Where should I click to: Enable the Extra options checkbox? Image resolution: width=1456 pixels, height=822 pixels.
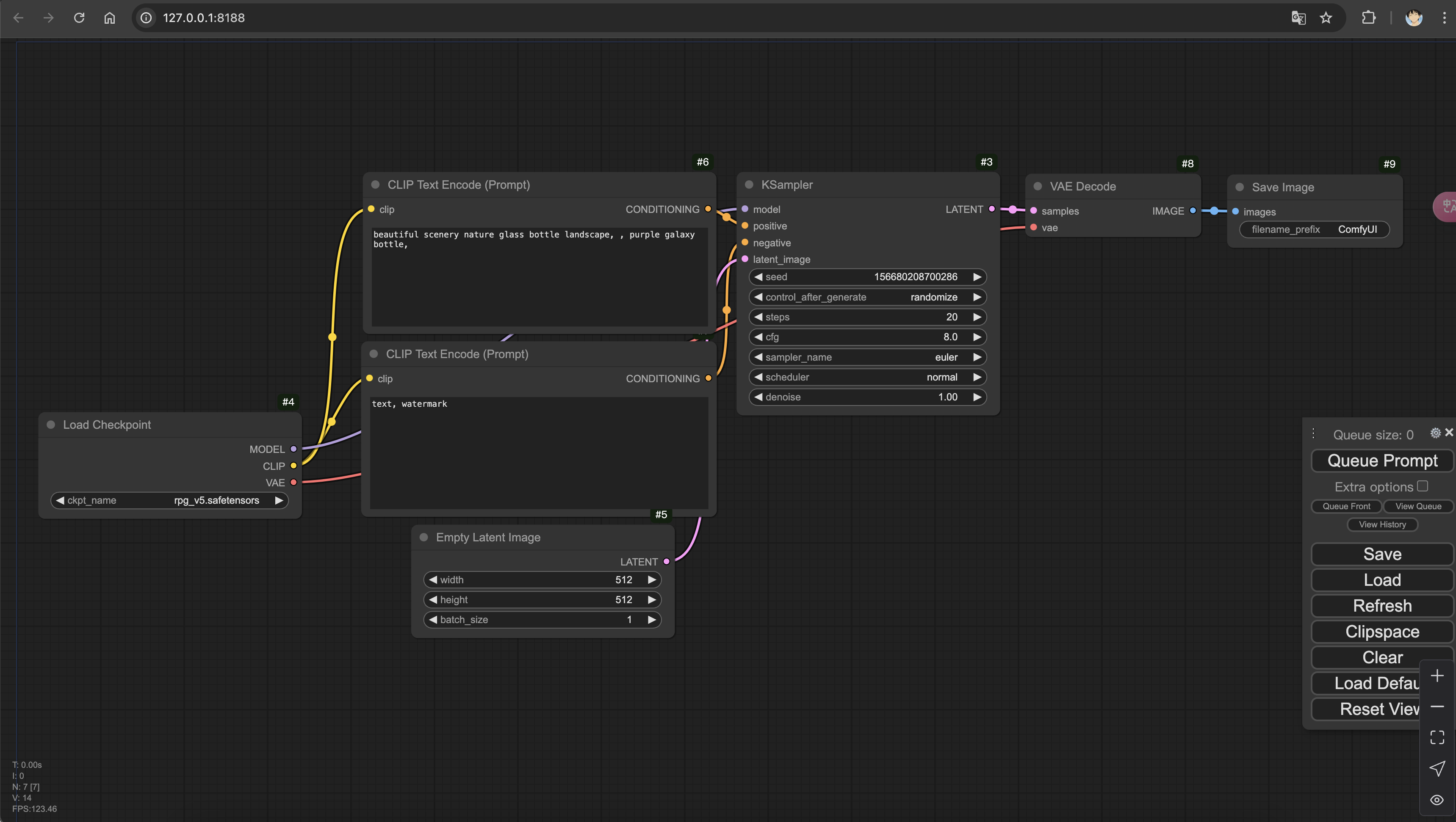pyautogui.click(x=1423, y=486)
